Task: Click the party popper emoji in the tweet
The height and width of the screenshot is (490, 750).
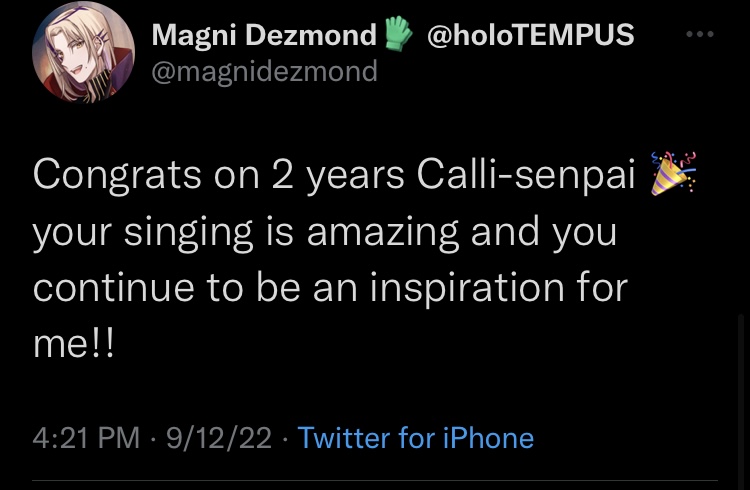Action: pos(673,174)
